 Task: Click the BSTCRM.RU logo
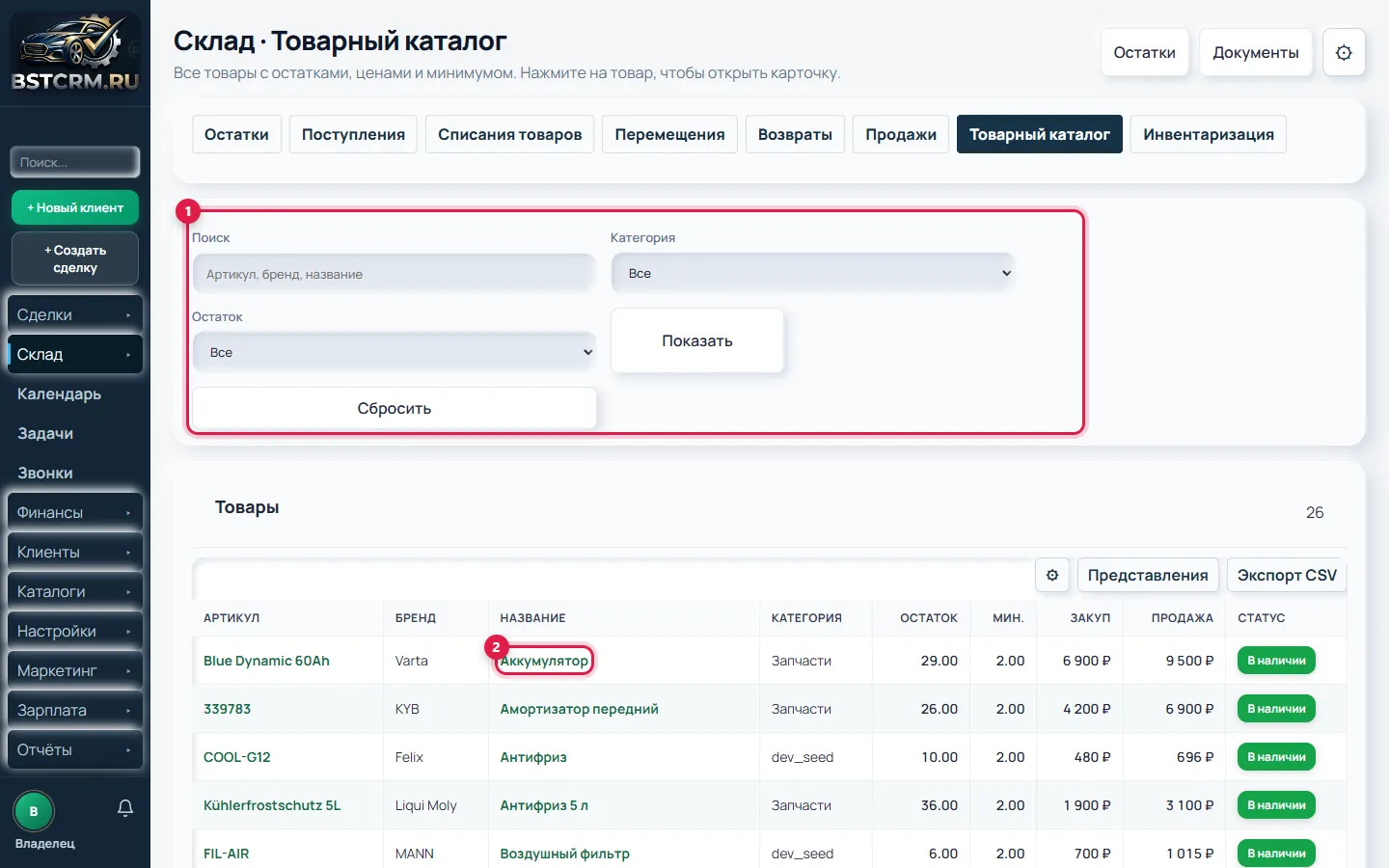75,53
